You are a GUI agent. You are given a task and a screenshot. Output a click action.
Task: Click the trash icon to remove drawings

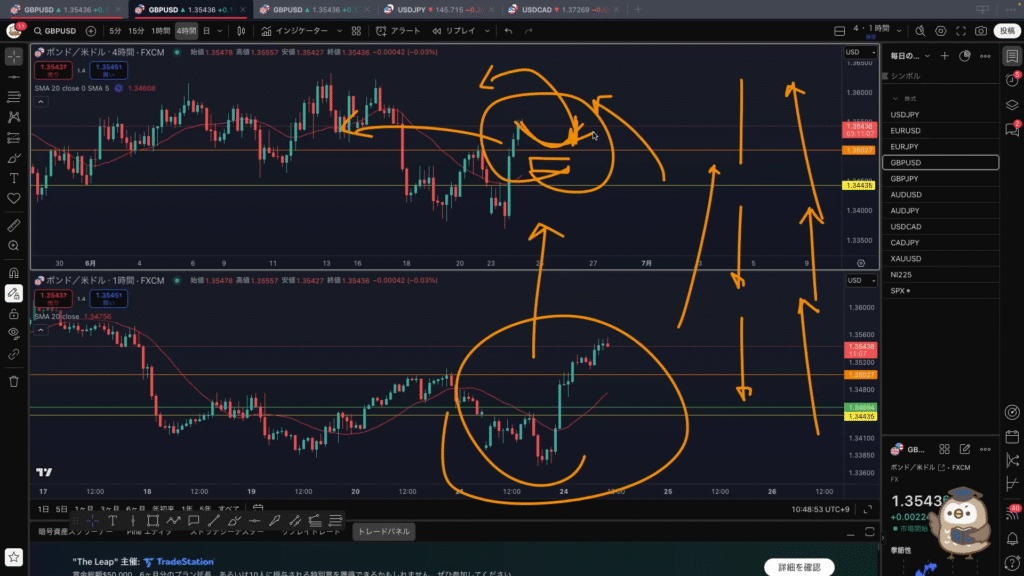pos(14,381)
